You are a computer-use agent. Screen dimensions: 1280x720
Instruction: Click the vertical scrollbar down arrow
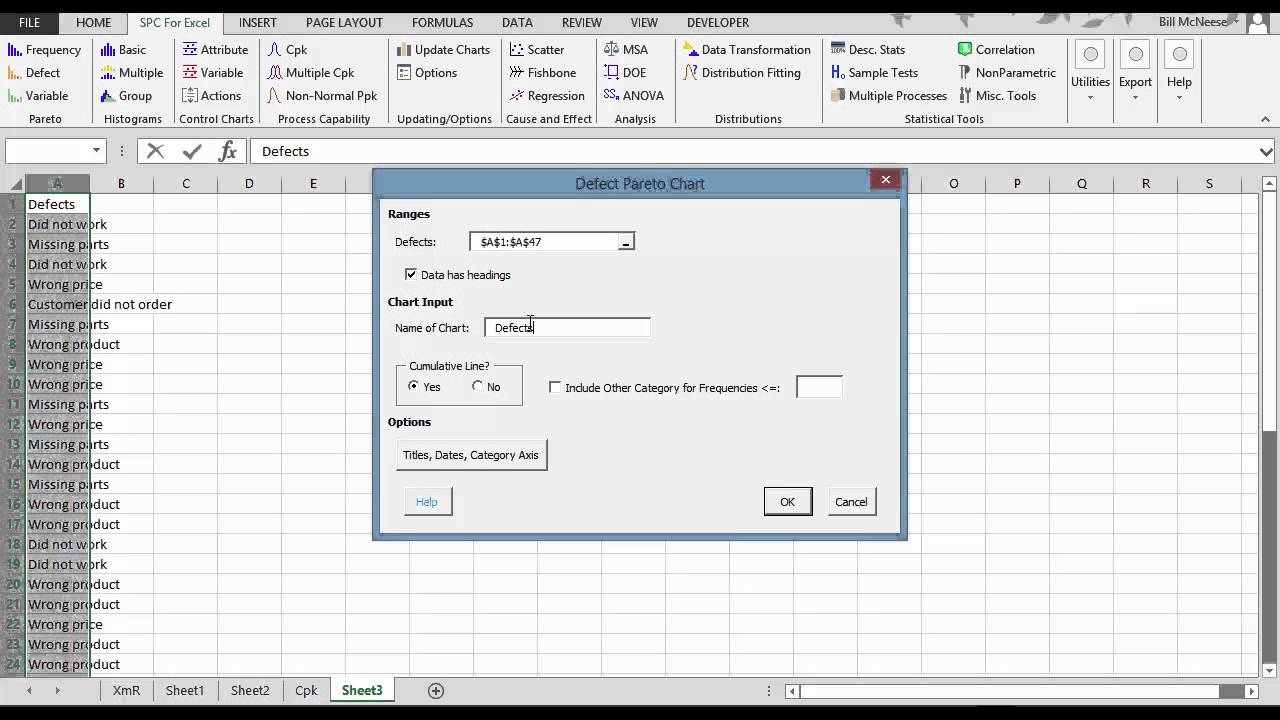pyautogui.click(x=1269, y=670)
